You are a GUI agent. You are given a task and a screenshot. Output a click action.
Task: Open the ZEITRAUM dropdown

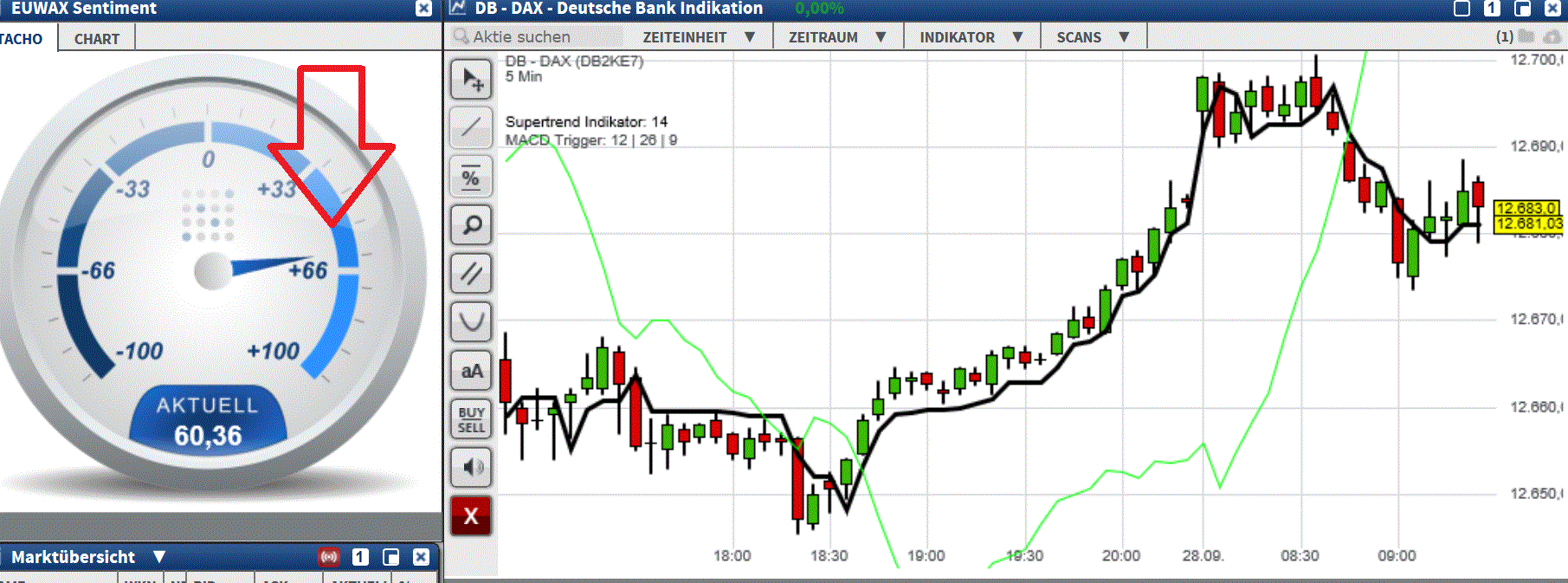click(x=837, y=37)
